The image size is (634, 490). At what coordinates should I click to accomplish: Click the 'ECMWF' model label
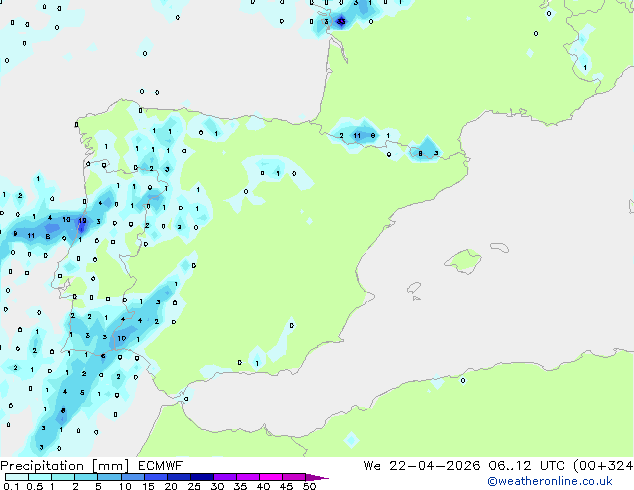[x=161, y=466]
